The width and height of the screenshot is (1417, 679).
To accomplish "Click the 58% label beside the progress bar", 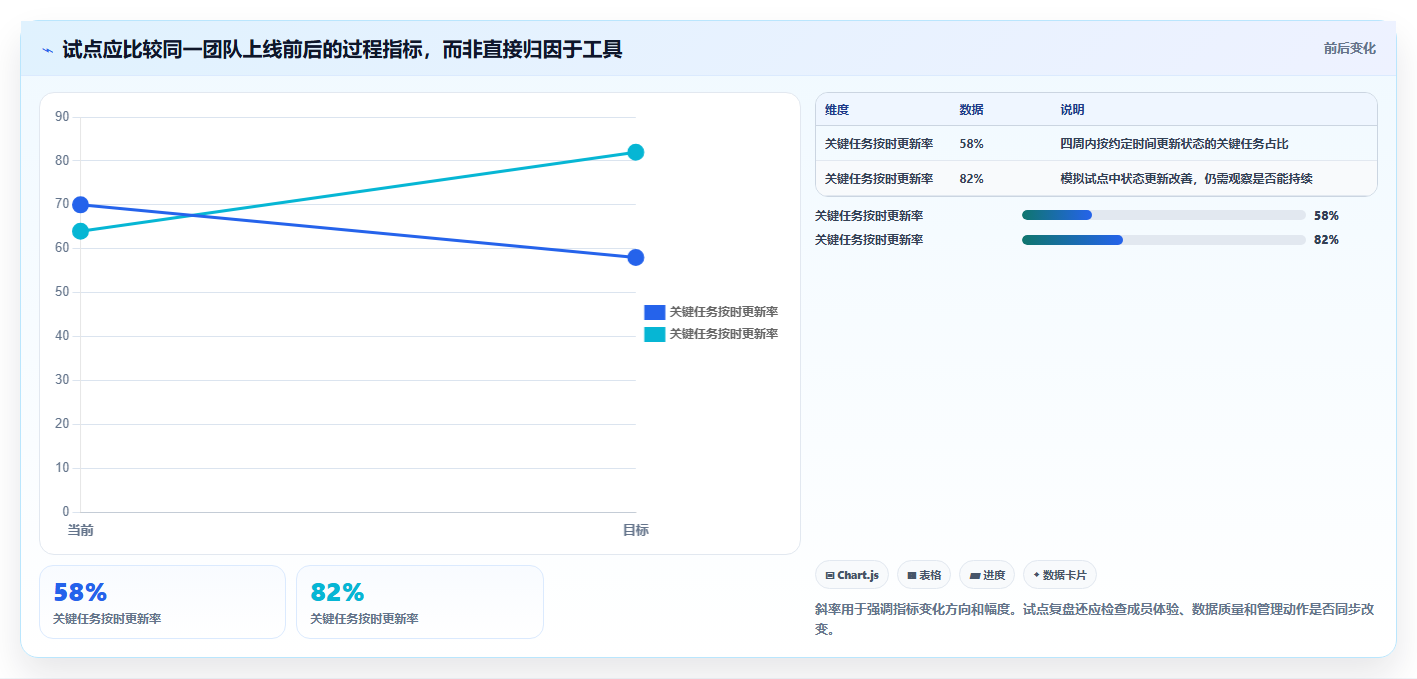I will (1326, 215).
